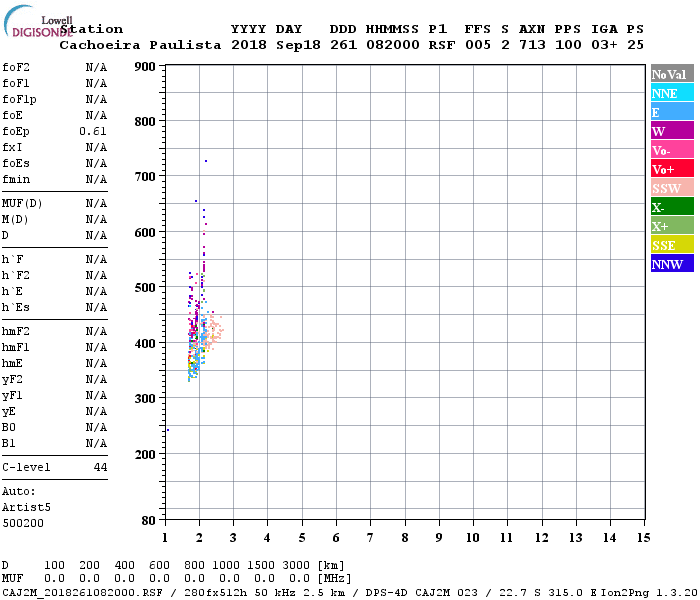This screenshot has height=600, width=700.
Task: Click the FFS value 005
Action: pos(478,45)
